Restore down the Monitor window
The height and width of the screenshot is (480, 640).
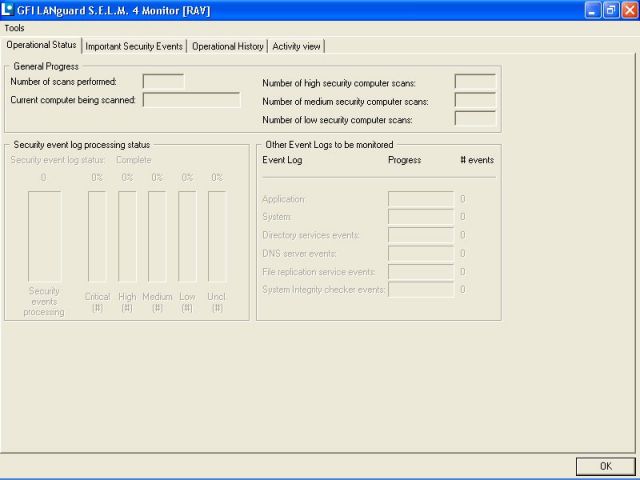611,10
